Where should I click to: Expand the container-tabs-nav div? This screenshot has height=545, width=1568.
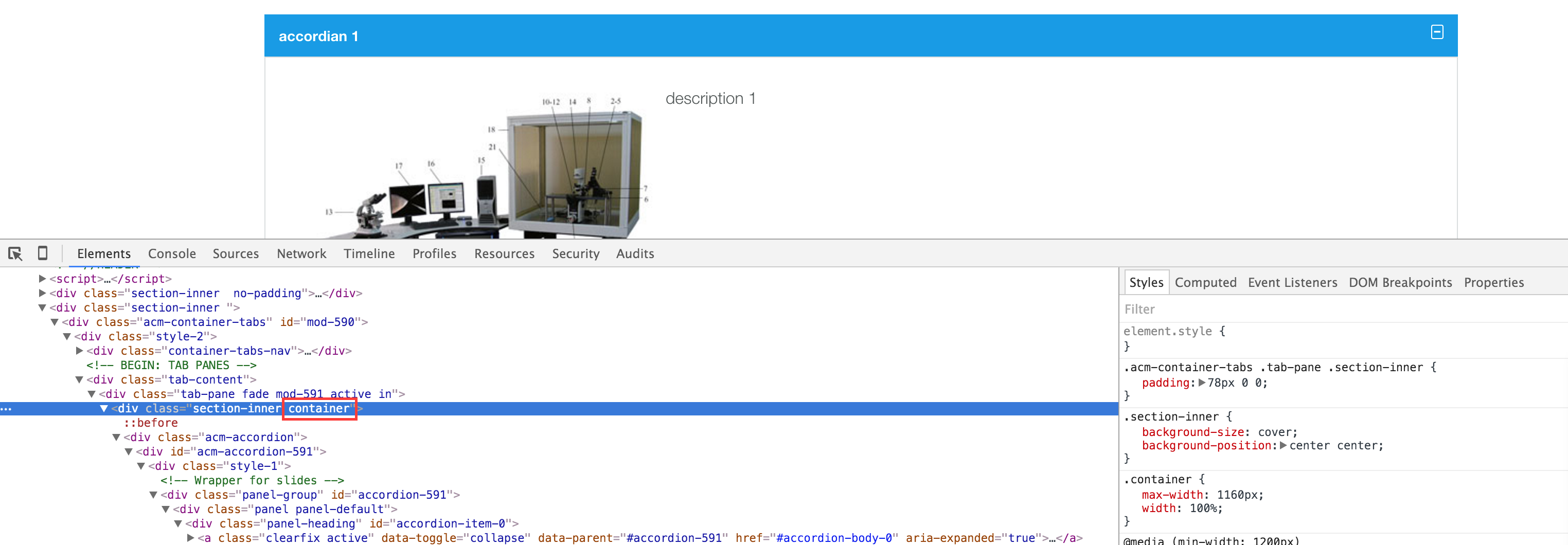click(x=79, y=351)
